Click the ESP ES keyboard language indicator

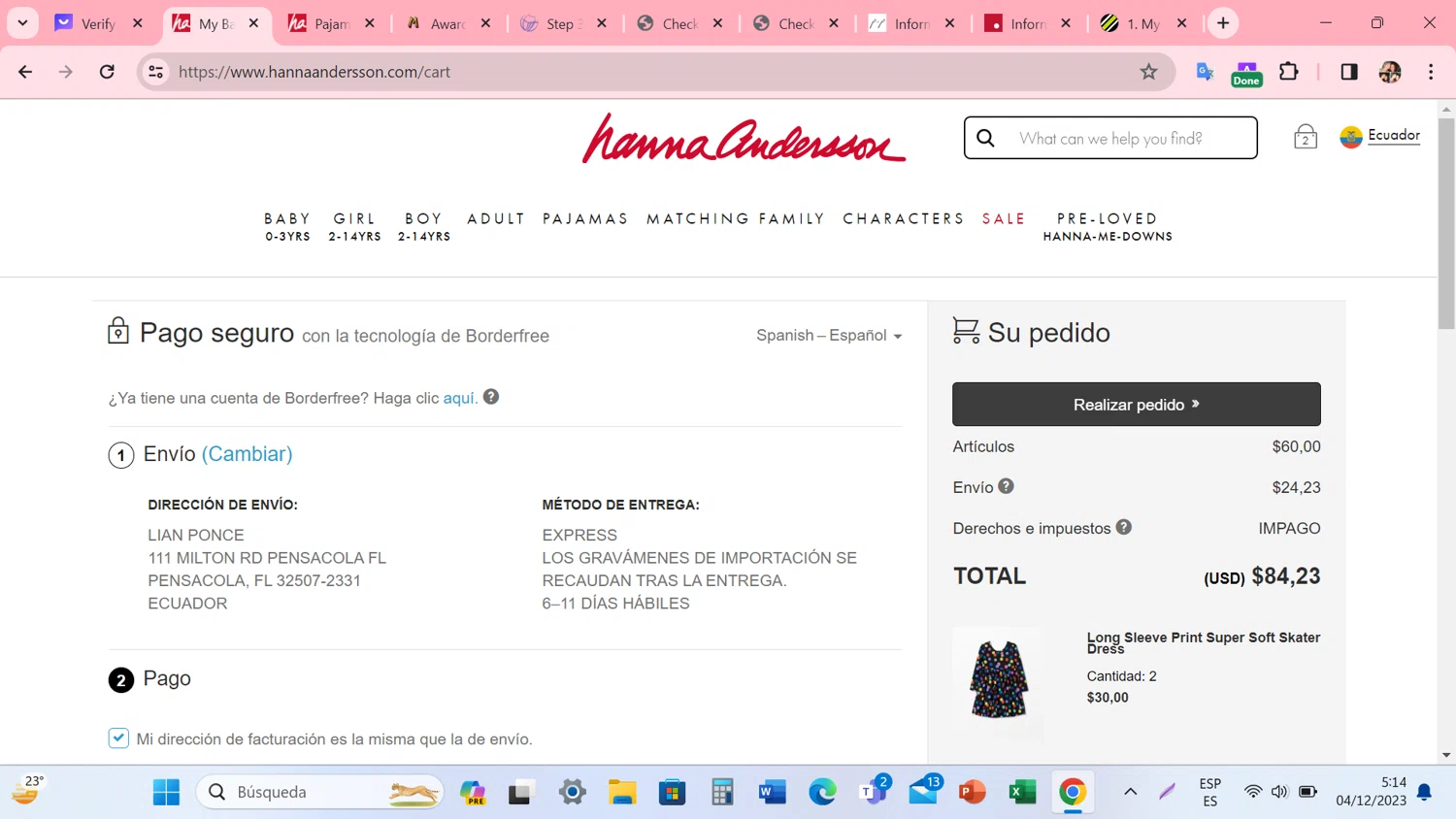coord(1209,792)
